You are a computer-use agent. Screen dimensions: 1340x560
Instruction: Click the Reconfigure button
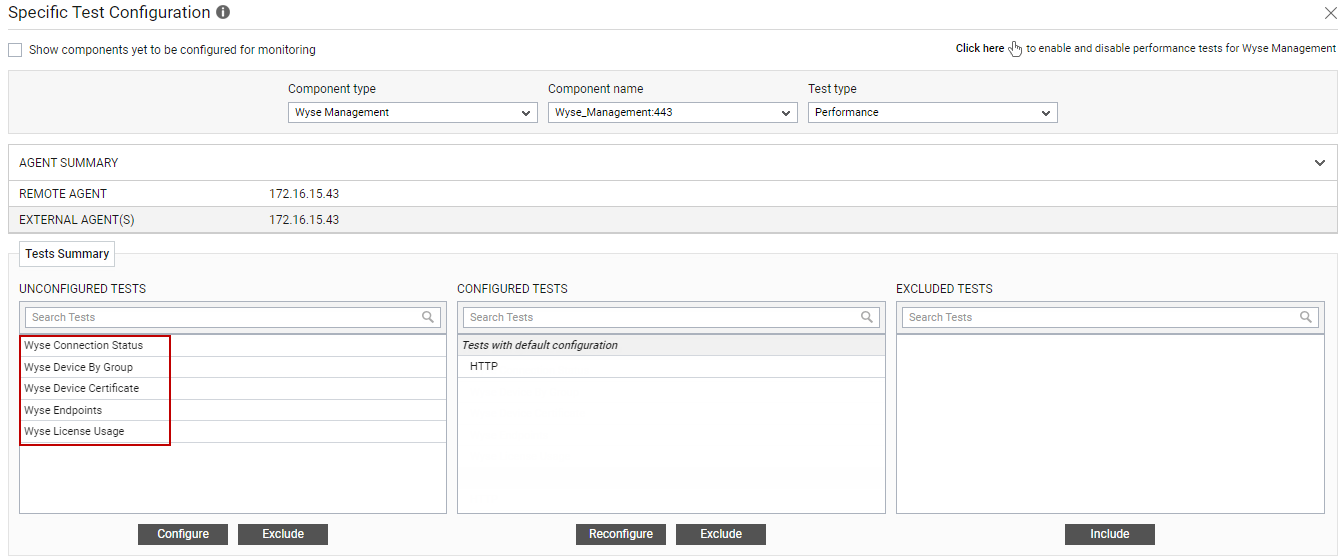coord(621,534)
